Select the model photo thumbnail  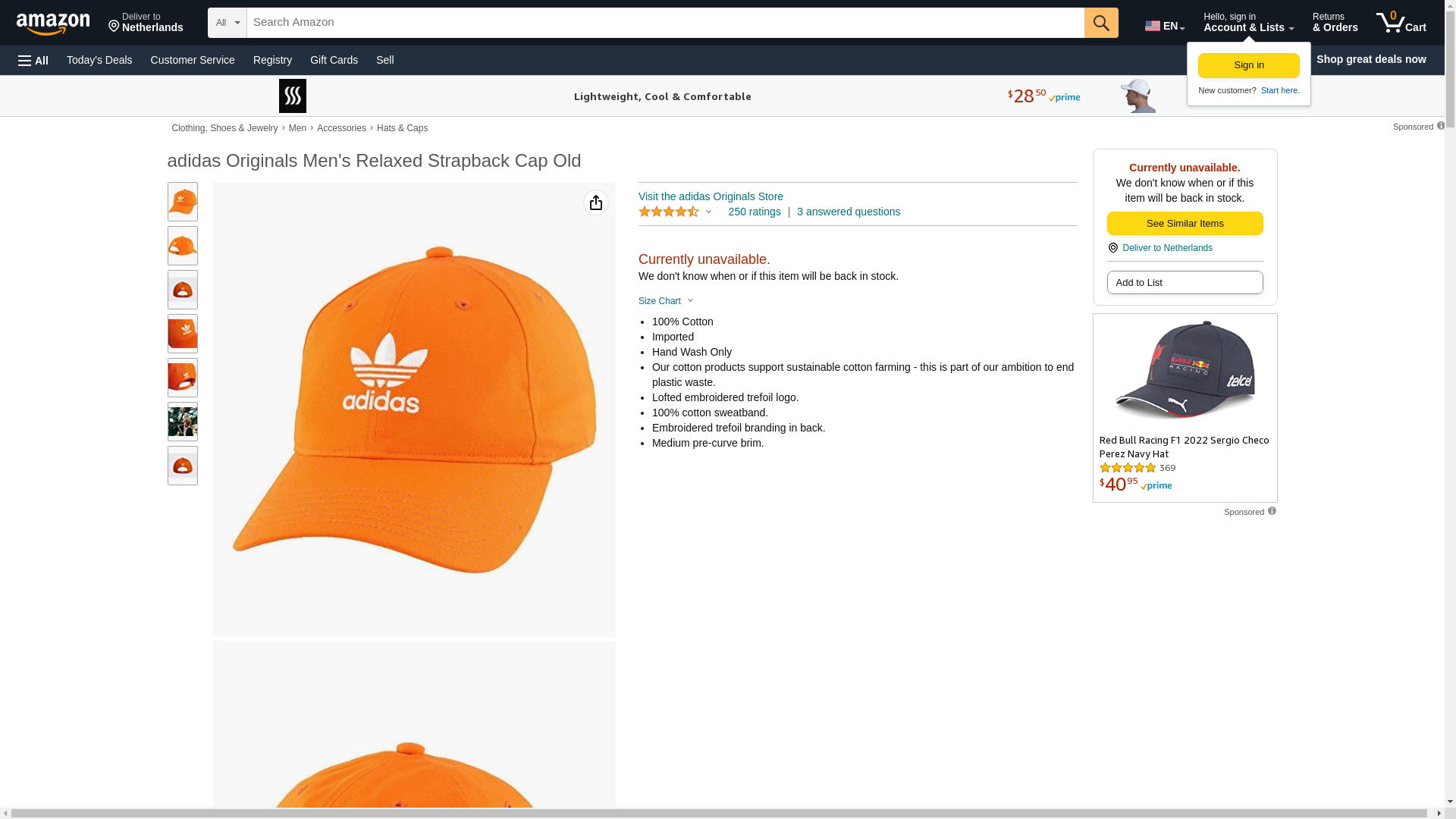pyautogui.click(x=182, y=422)
